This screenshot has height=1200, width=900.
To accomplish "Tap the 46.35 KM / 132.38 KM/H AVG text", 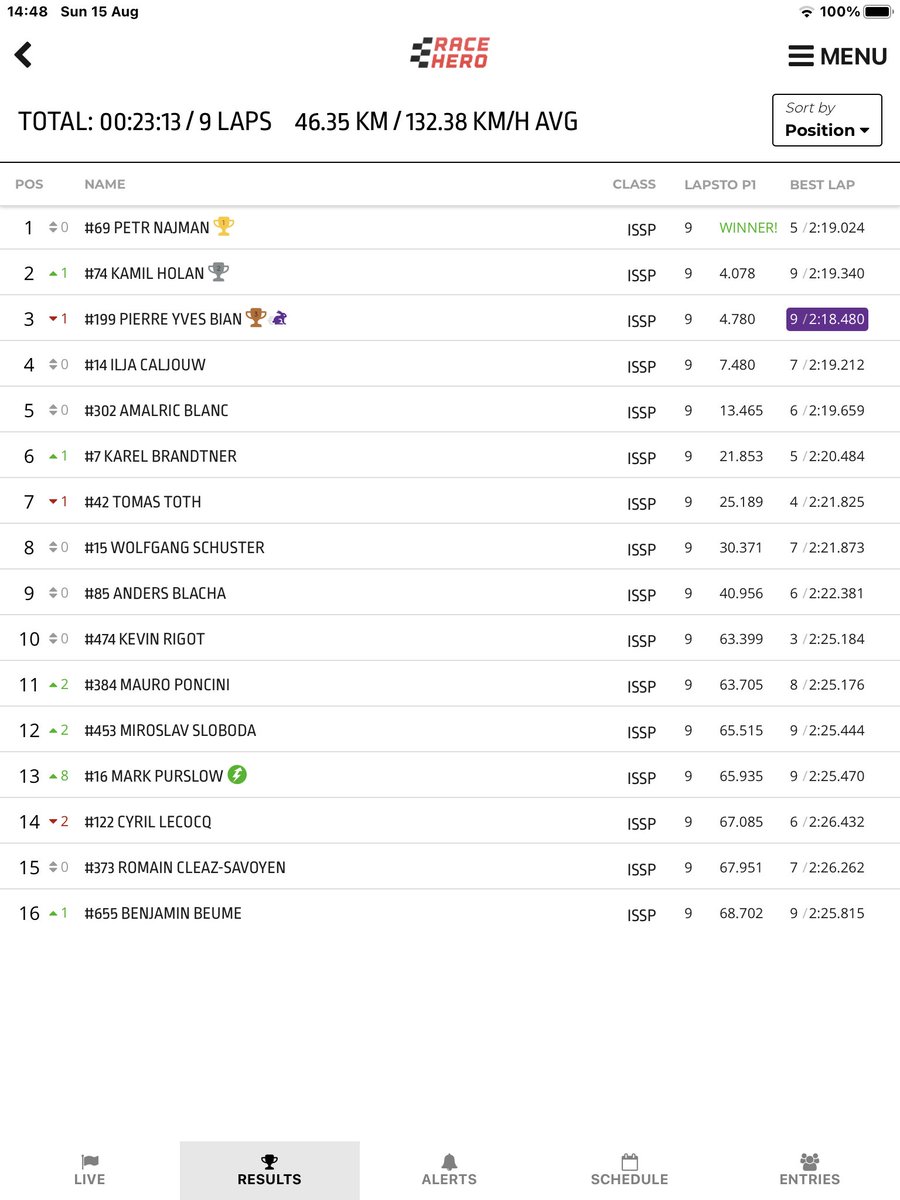I will 436,122.
